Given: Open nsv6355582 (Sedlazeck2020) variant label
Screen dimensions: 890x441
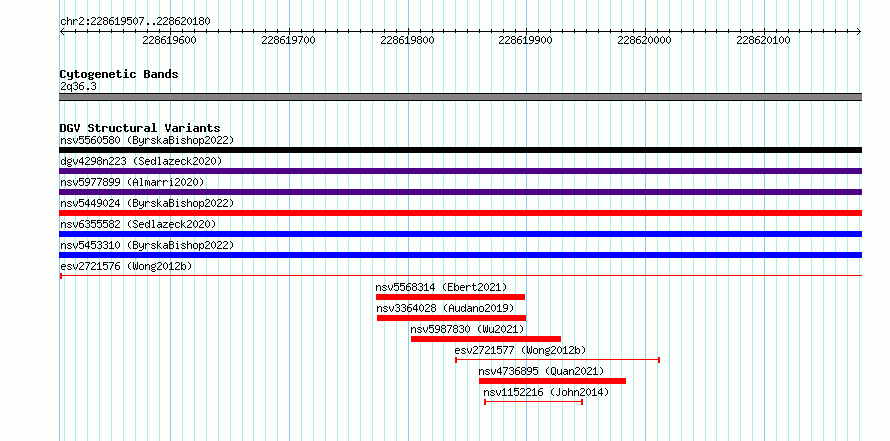Looking at the screenshot, I should click(138, 224).
